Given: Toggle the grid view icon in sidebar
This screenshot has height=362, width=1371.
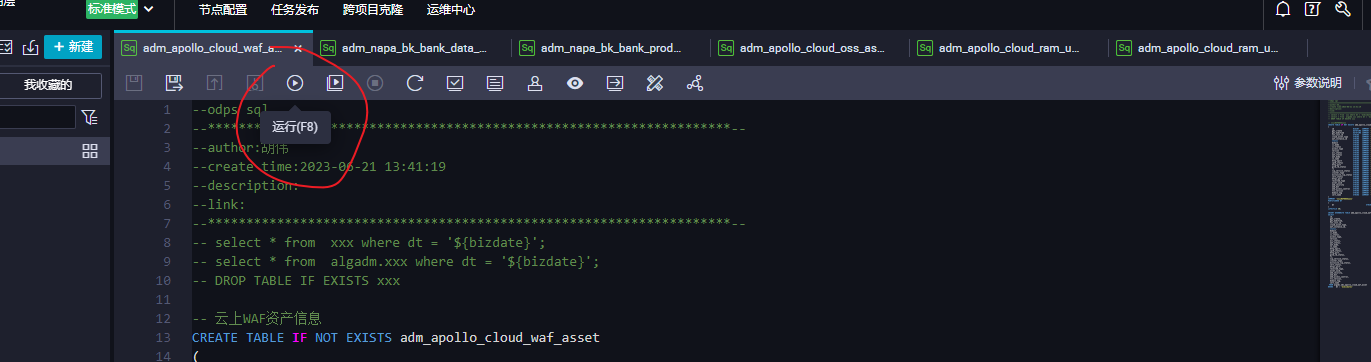Looking at the screenshot, I should tap(90, 150).
